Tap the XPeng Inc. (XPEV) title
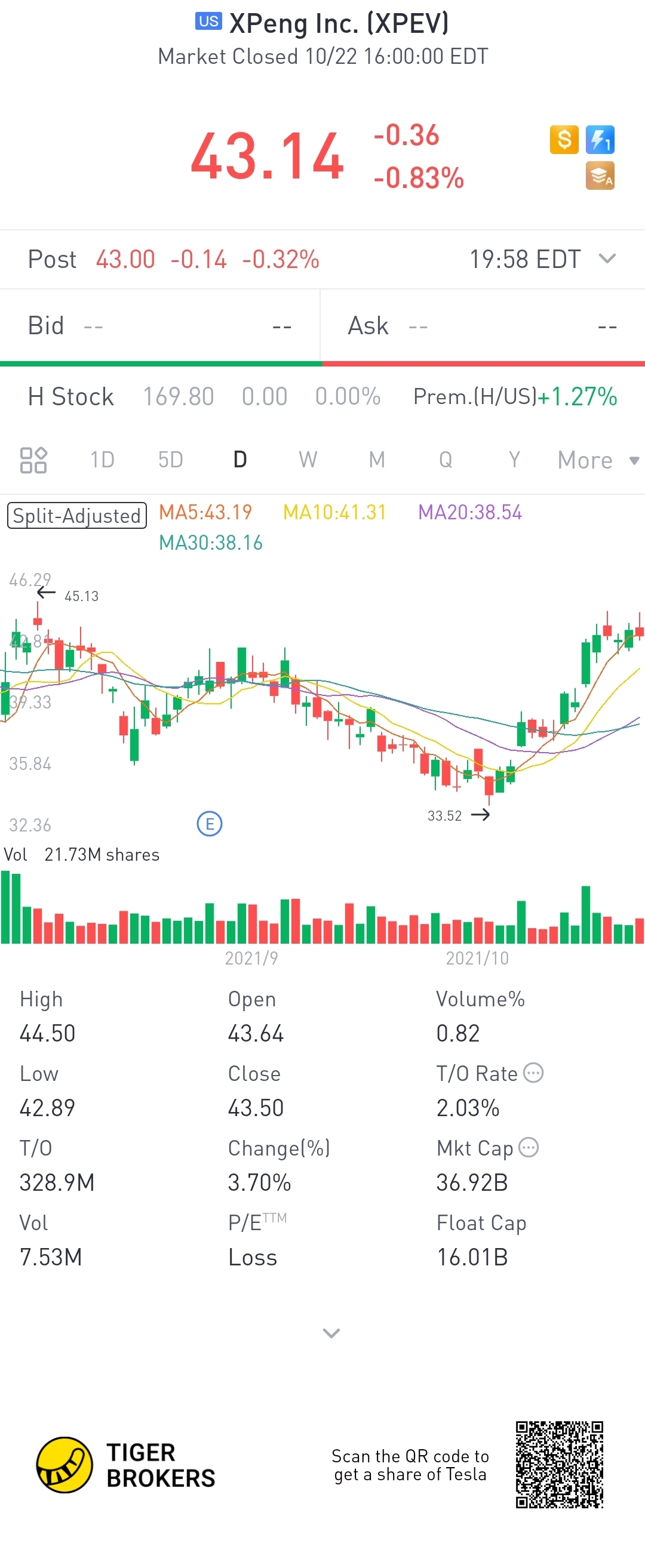Screen dimensions: 645x1568 pyautogui.click(x=339, y=23)
